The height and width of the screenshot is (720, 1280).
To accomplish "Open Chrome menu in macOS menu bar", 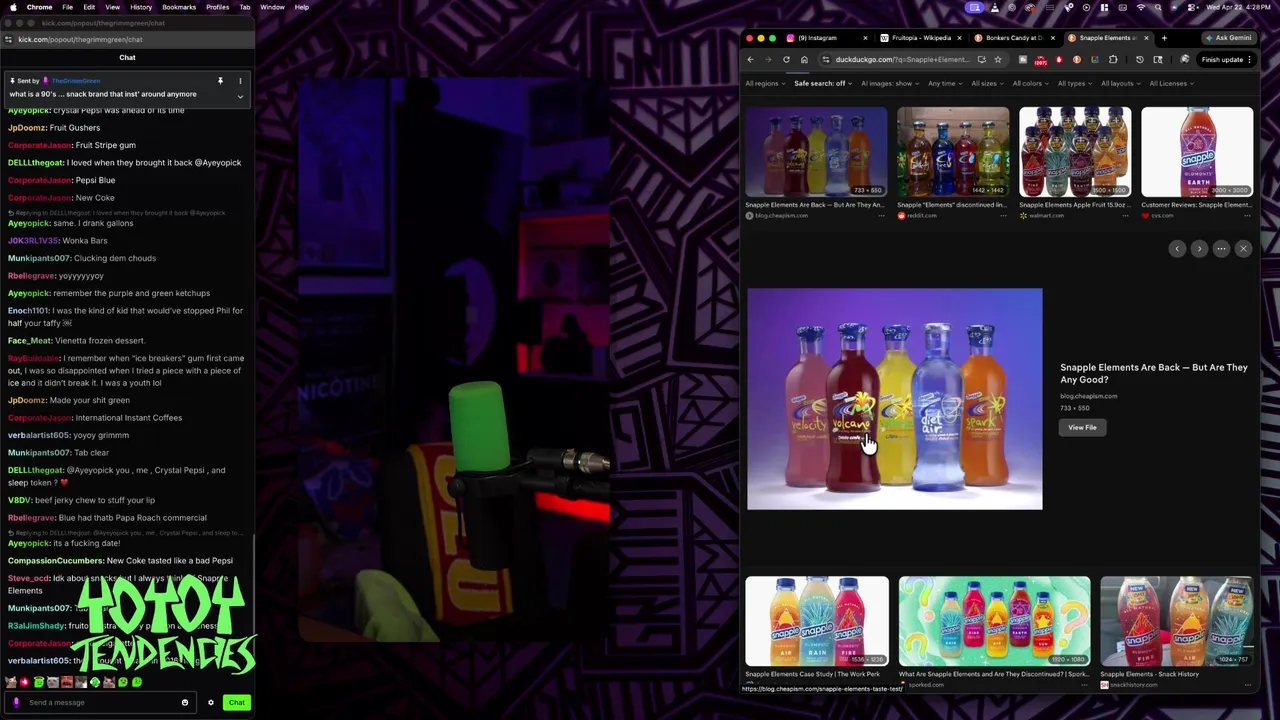I will (x=39, y=7).
